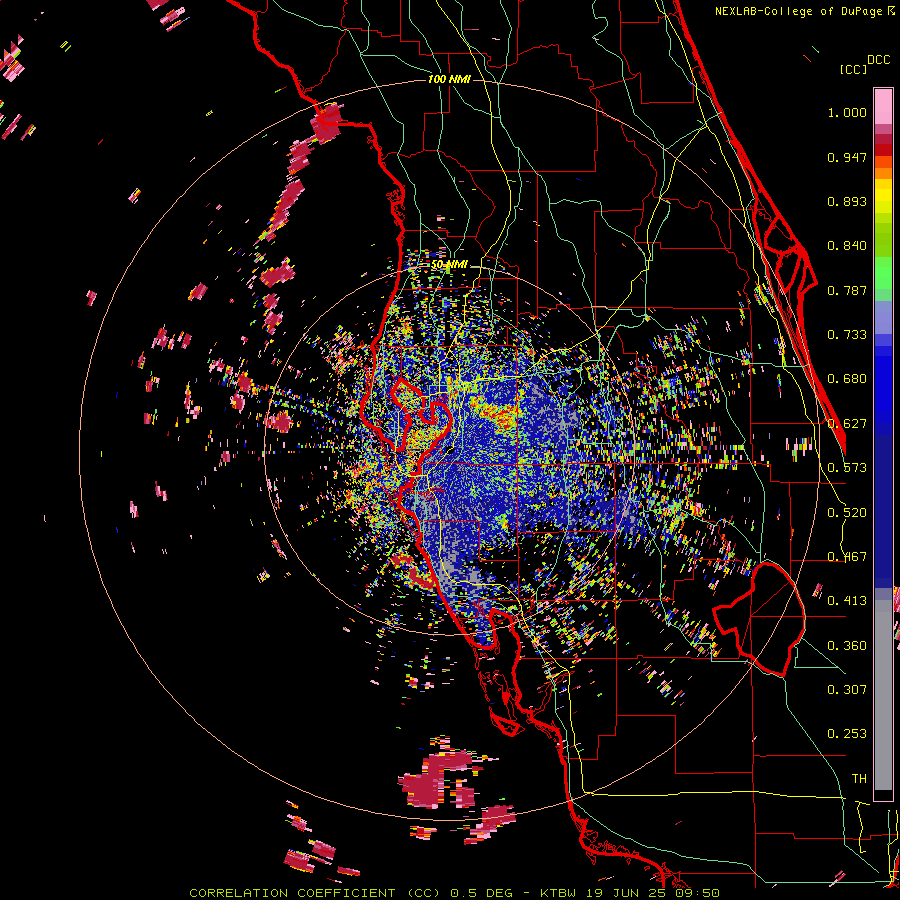Click the 0.893 color scale value
The height and width of the screenshot is (900, 900).
[x=847, y=201]
